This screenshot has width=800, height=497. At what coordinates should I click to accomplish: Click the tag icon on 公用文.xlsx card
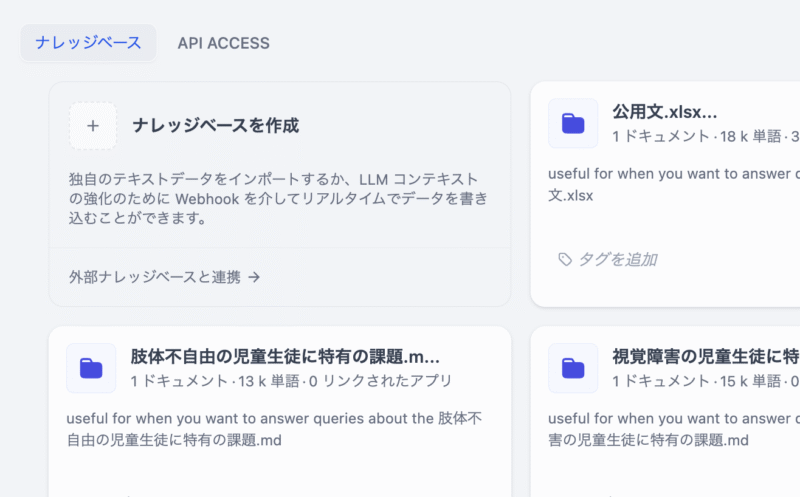(x=565, y=260)
